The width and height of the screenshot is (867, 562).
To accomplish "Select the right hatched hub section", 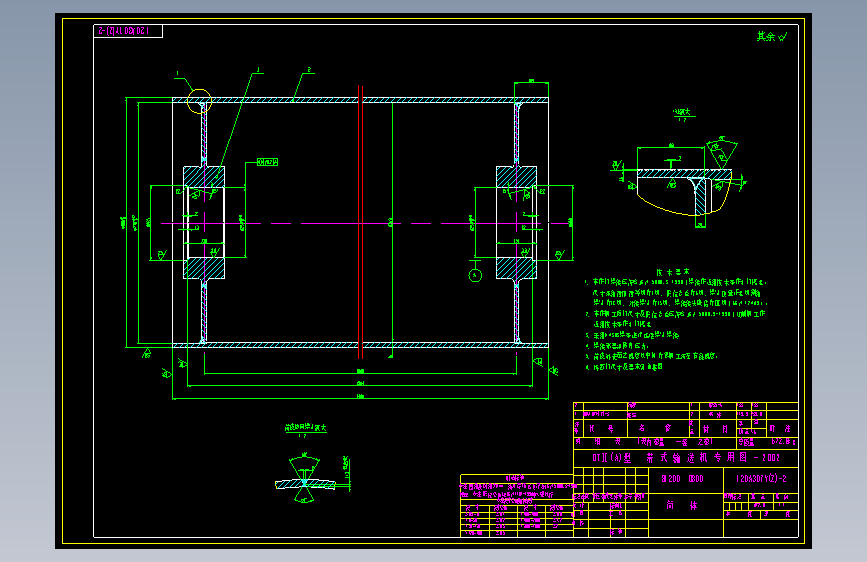I will (x=516, y=222).
